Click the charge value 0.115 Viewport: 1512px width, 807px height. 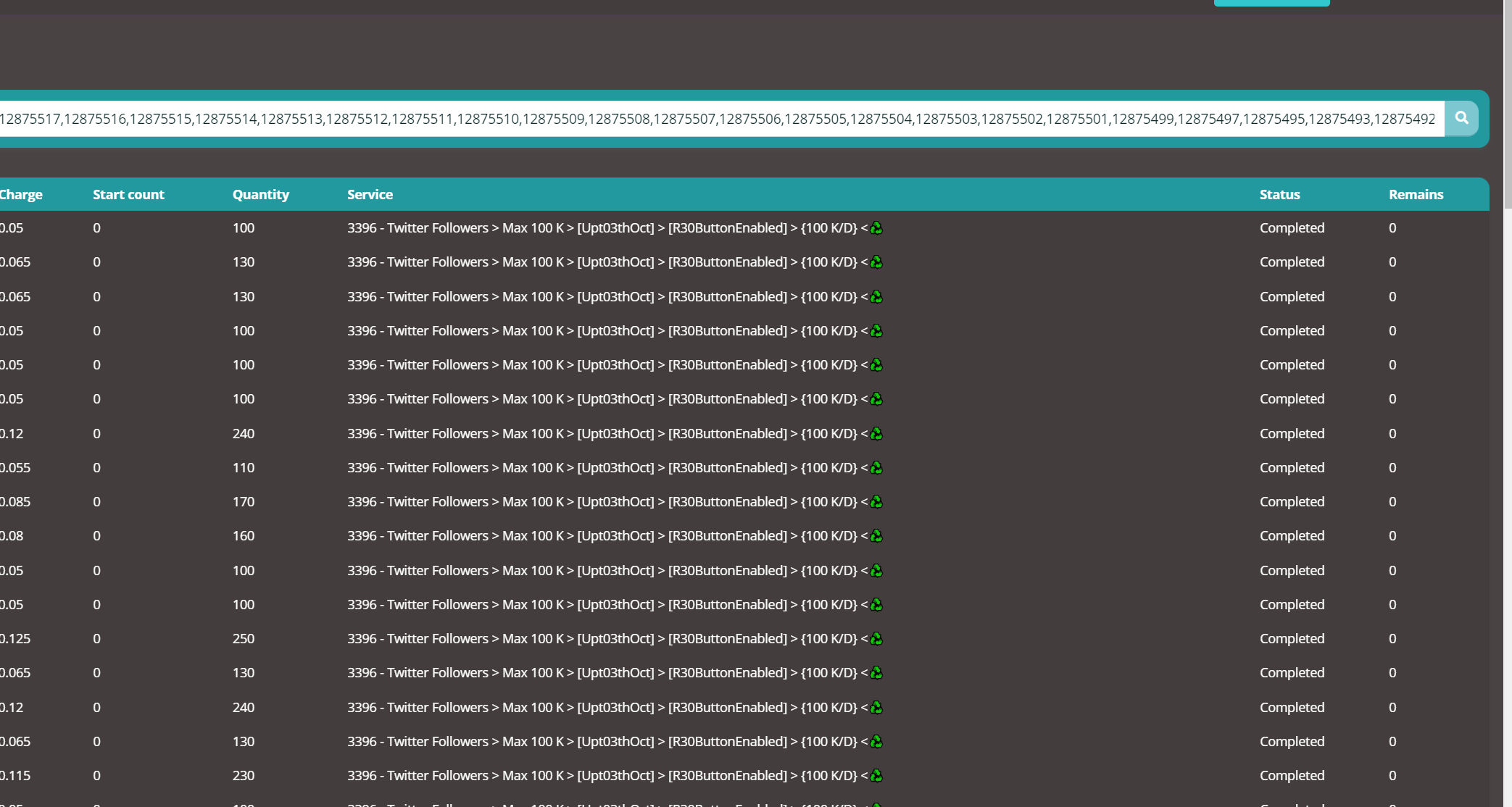point(15,775)
